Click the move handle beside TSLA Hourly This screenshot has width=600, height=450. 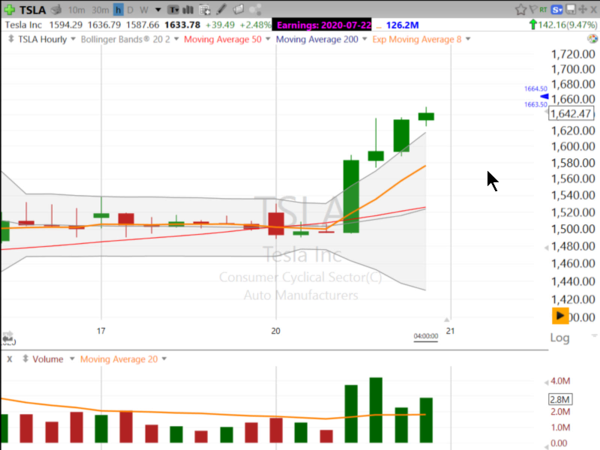tap(9, 40)
